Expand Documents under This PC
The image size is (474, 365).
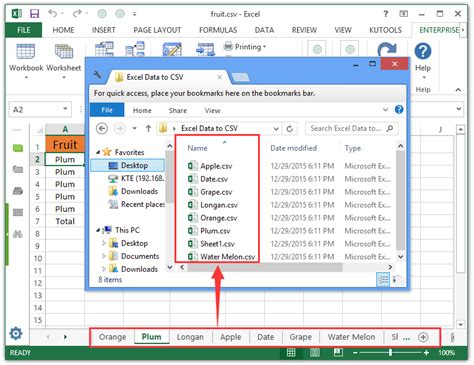[104, 256]
